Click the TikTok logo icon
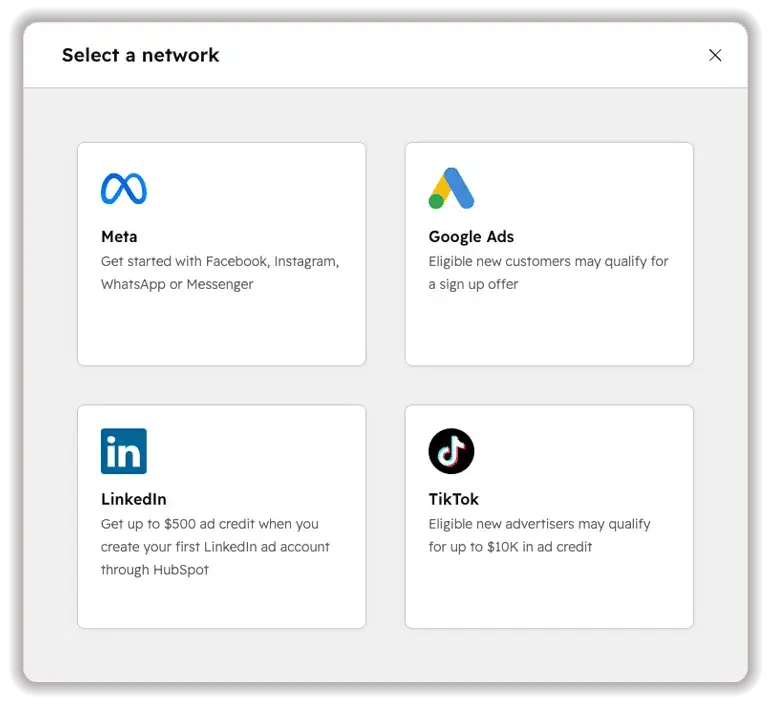770x705 pixels. click(x=451, y=451)
